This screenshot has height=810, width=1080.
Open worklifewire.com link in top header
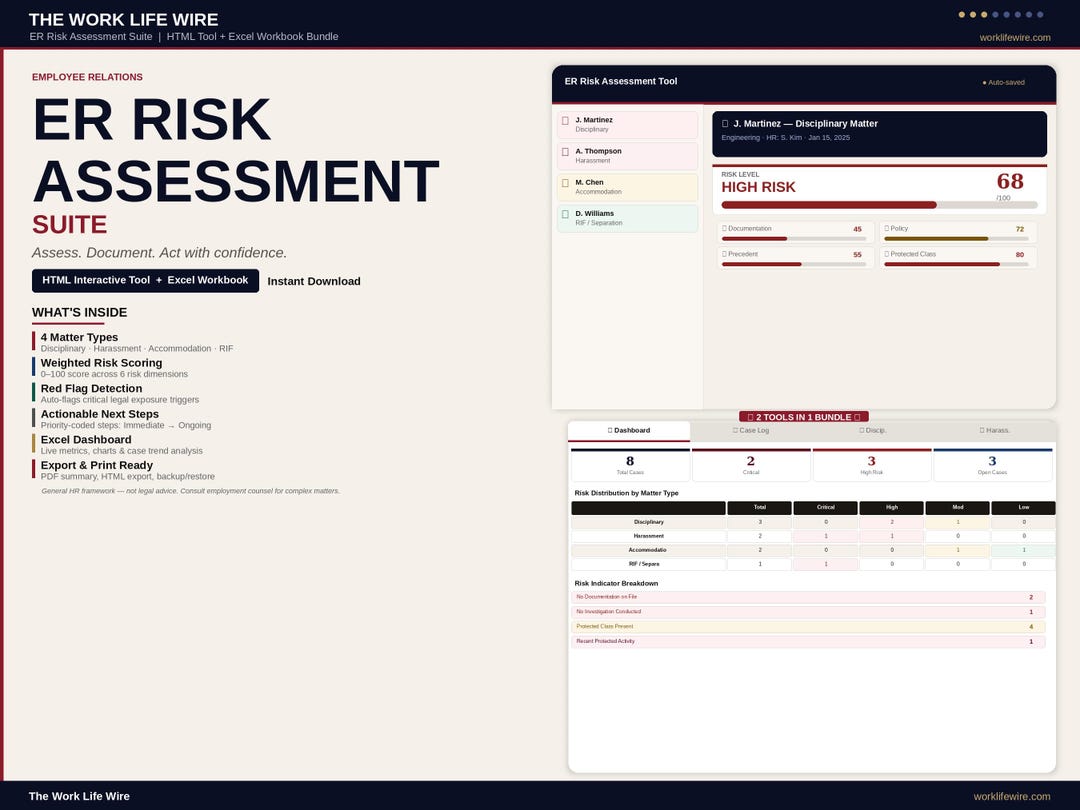tap(1015, 38)
